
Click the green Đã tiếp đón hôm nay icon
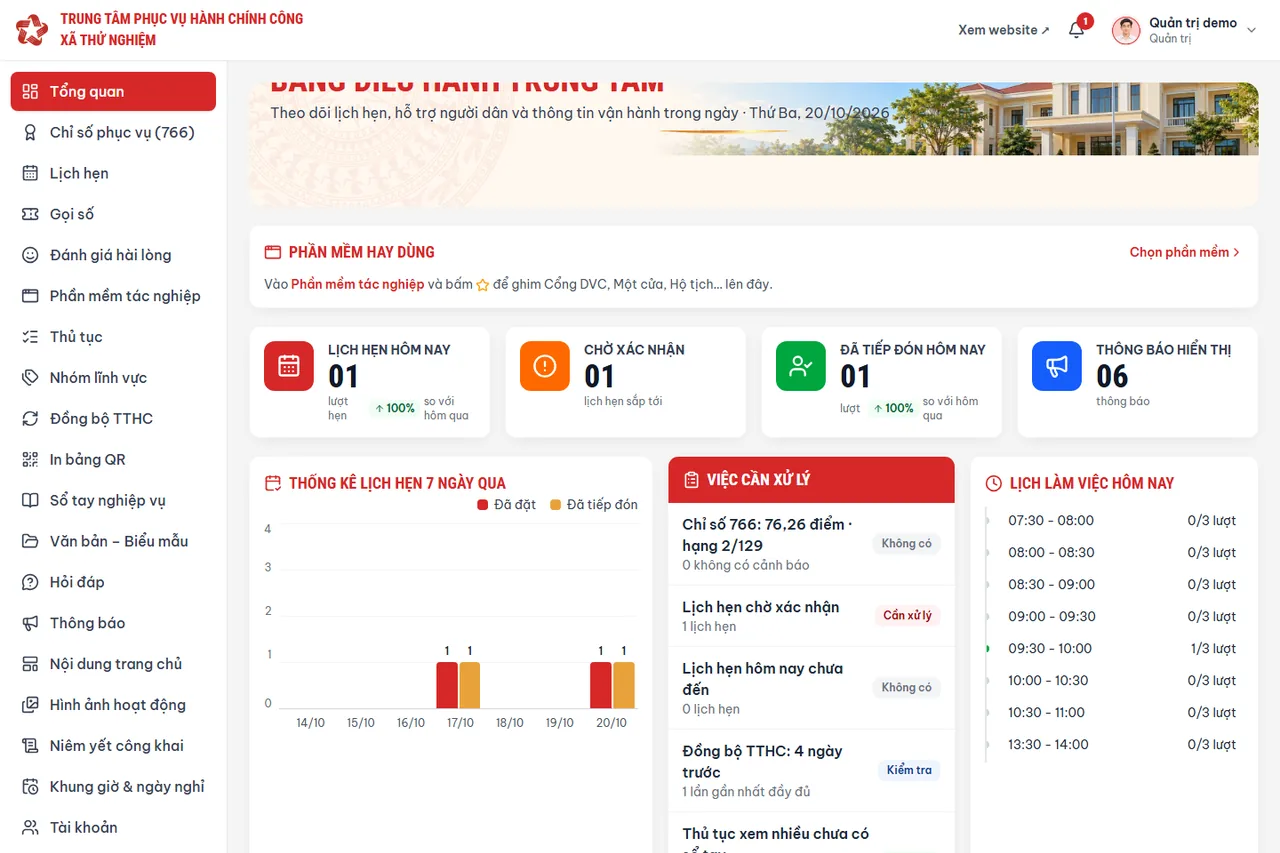801,366
